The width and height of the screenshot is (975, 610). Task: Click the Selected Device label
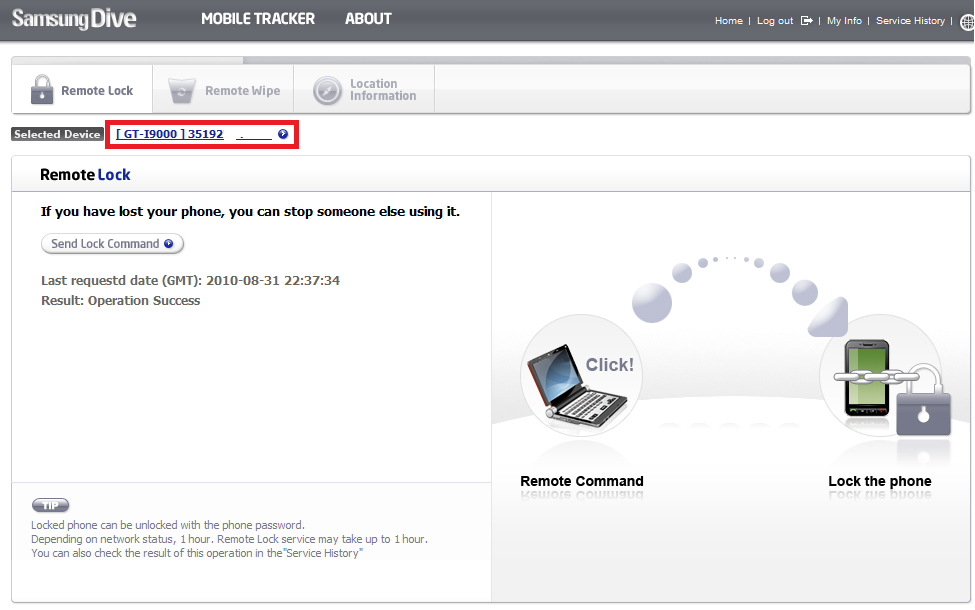[57, 134]
